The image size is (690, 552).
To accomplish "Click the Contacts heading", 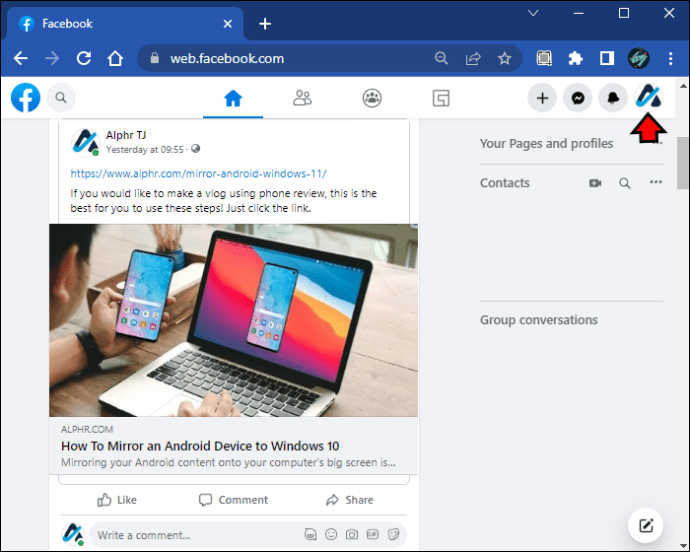I will (505, 183).
